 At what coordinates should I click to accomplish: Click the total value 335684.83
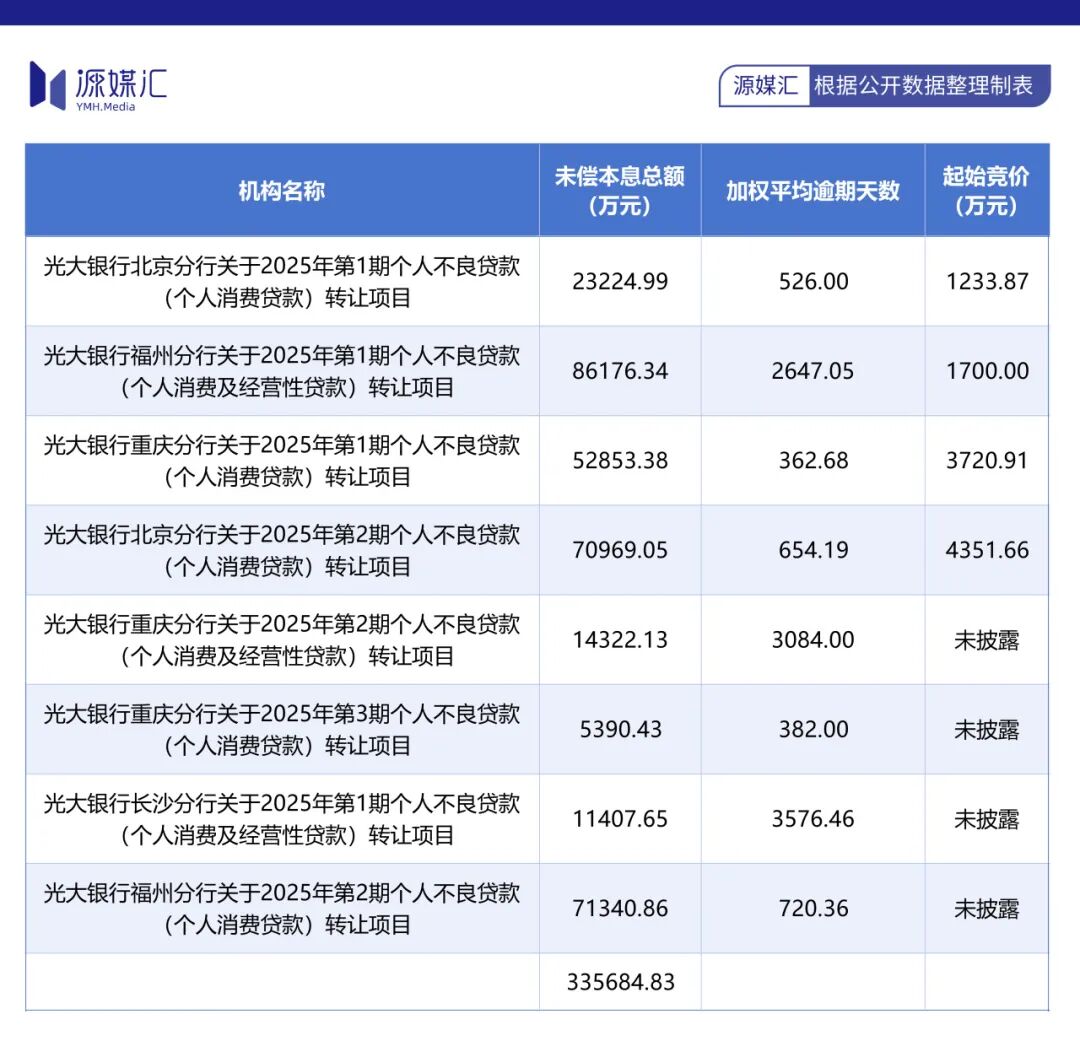[620, 982]
